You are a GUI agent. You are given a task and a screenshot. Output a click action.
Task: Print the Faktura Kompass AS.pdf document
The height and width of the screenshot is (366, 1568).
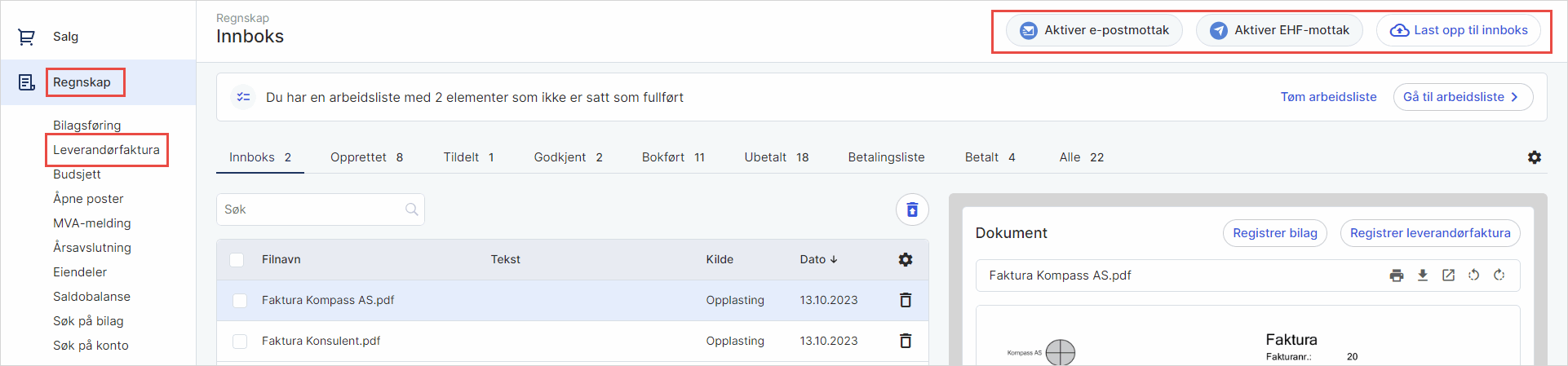(x=1397, y=276)
